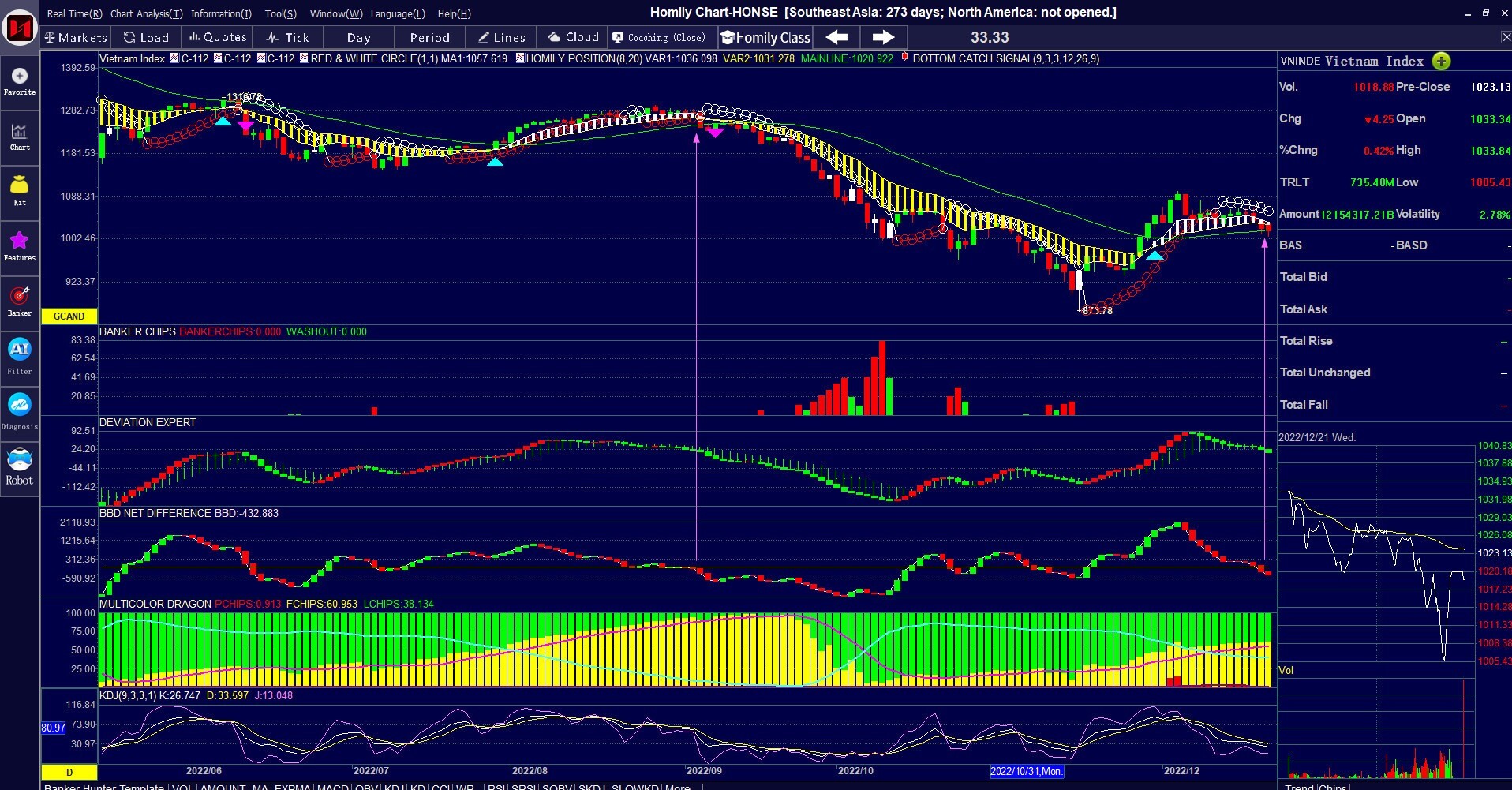Add Vietnam Index with green plus icon
This screenshot has width=1512, height=790.
click(1441, 62)
